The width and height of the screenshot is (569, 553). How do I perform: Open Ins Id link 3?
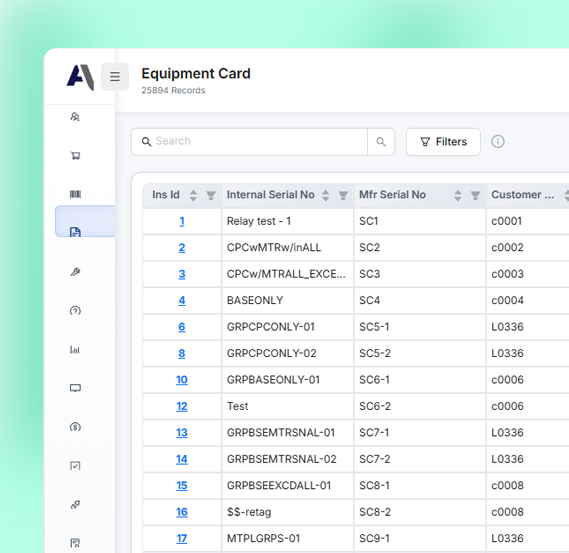point(182,274)
